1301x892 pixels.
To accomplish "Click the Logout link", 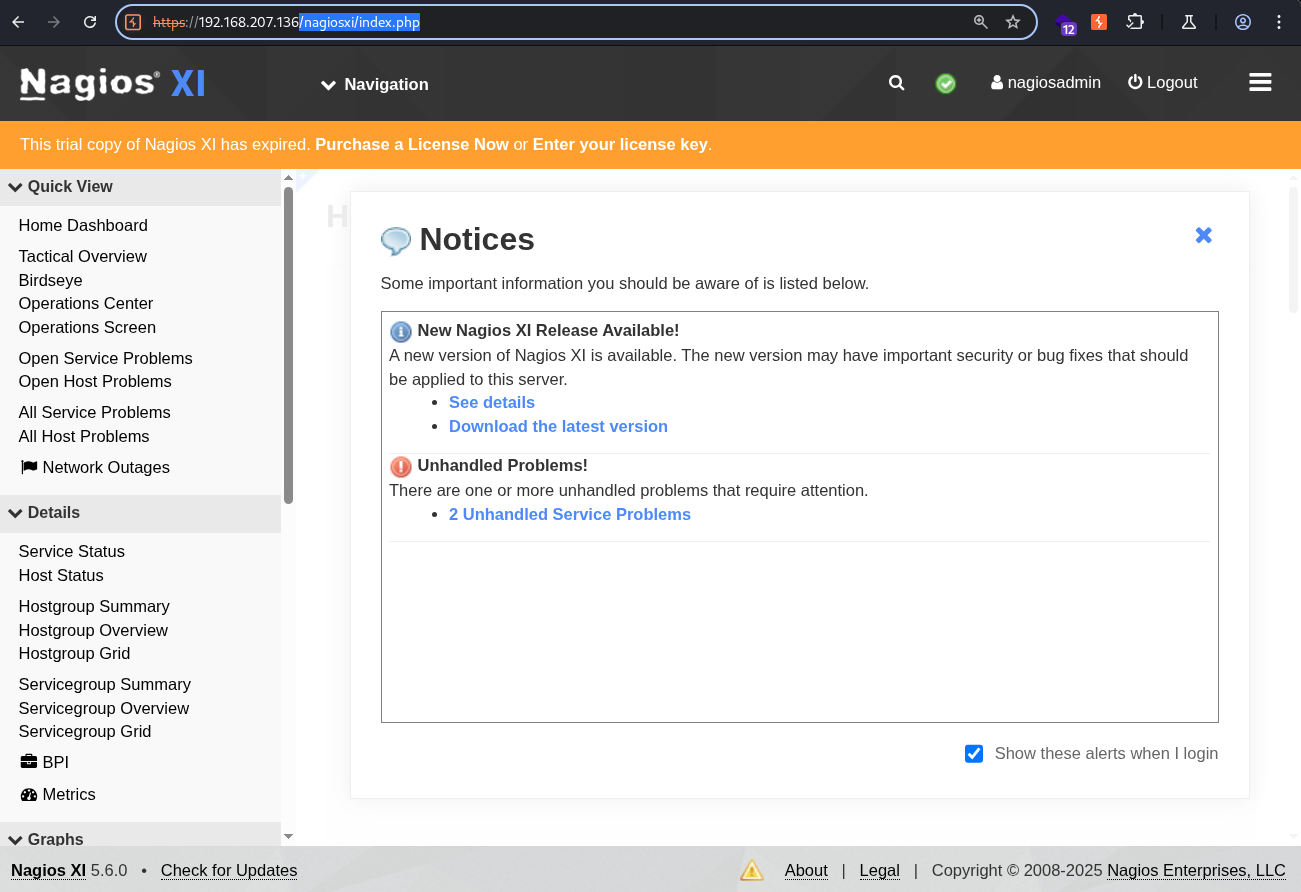I will click(1162, 83).
